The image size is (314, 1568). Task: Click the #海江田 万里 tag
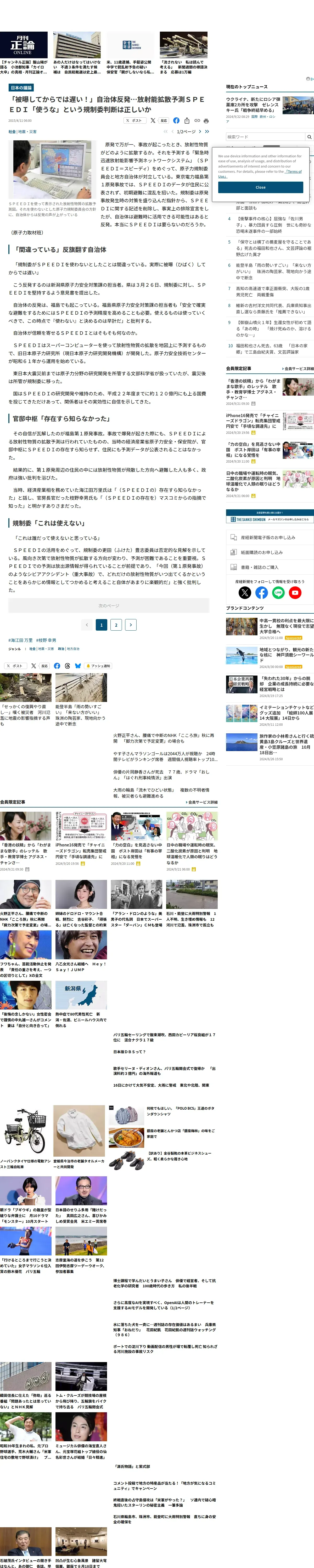pyautogui.click(x=21, y=640)
